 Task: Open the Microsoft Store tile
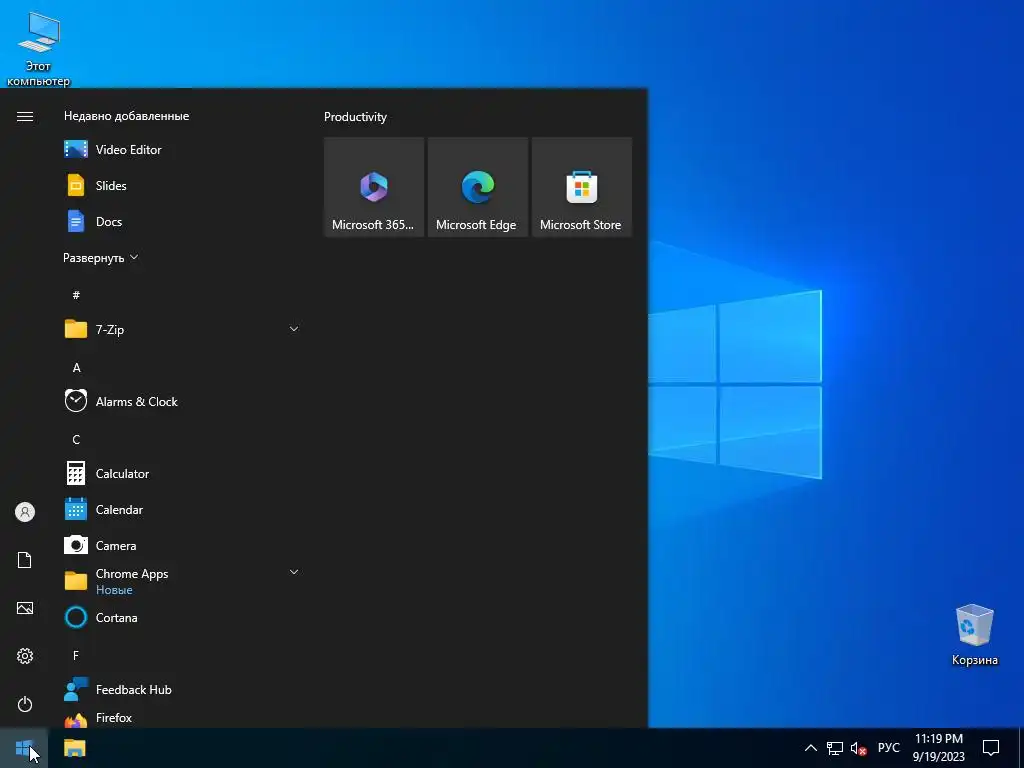[582, 187]
